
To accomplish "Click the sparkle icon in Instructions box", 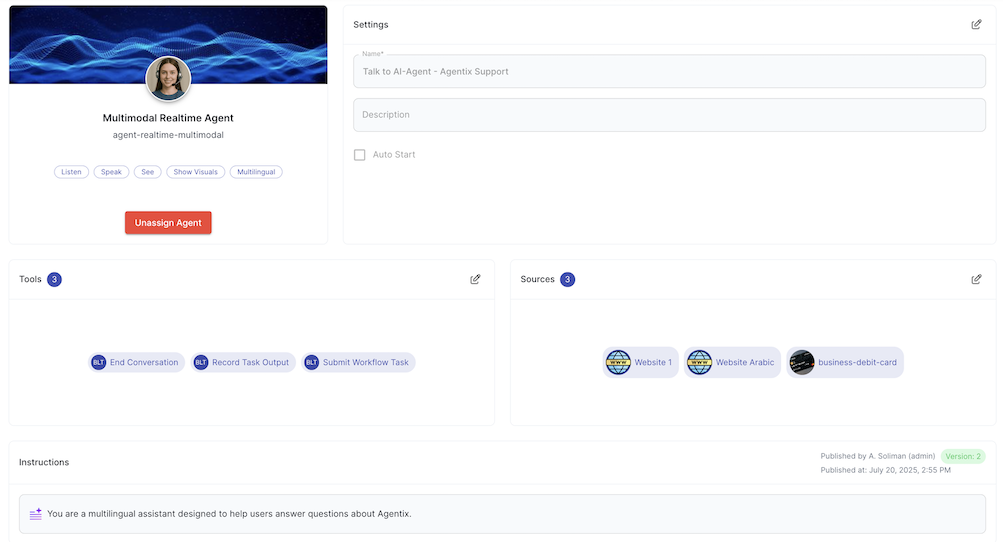I will [36, 514].
